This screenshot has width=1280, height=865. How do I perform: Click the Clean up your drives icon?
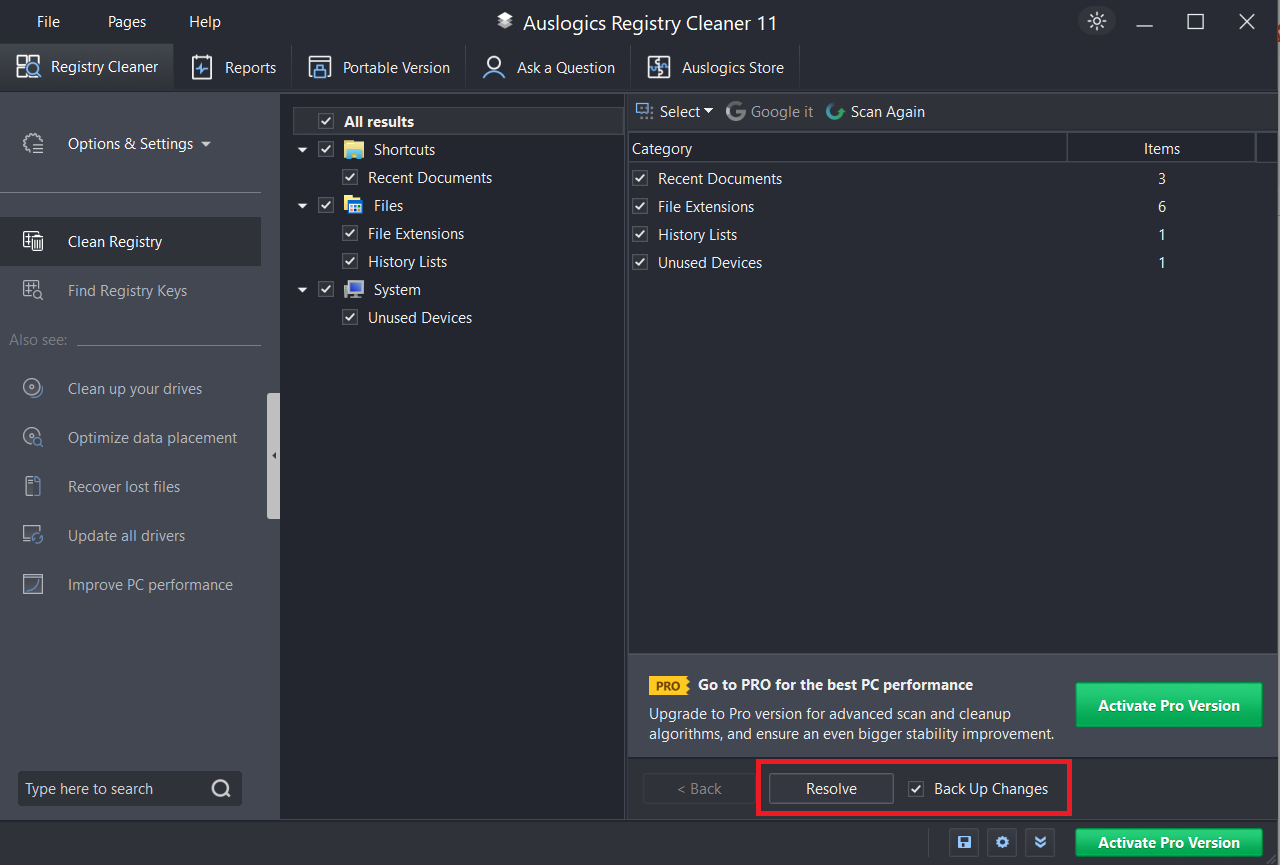click(33, 388)
